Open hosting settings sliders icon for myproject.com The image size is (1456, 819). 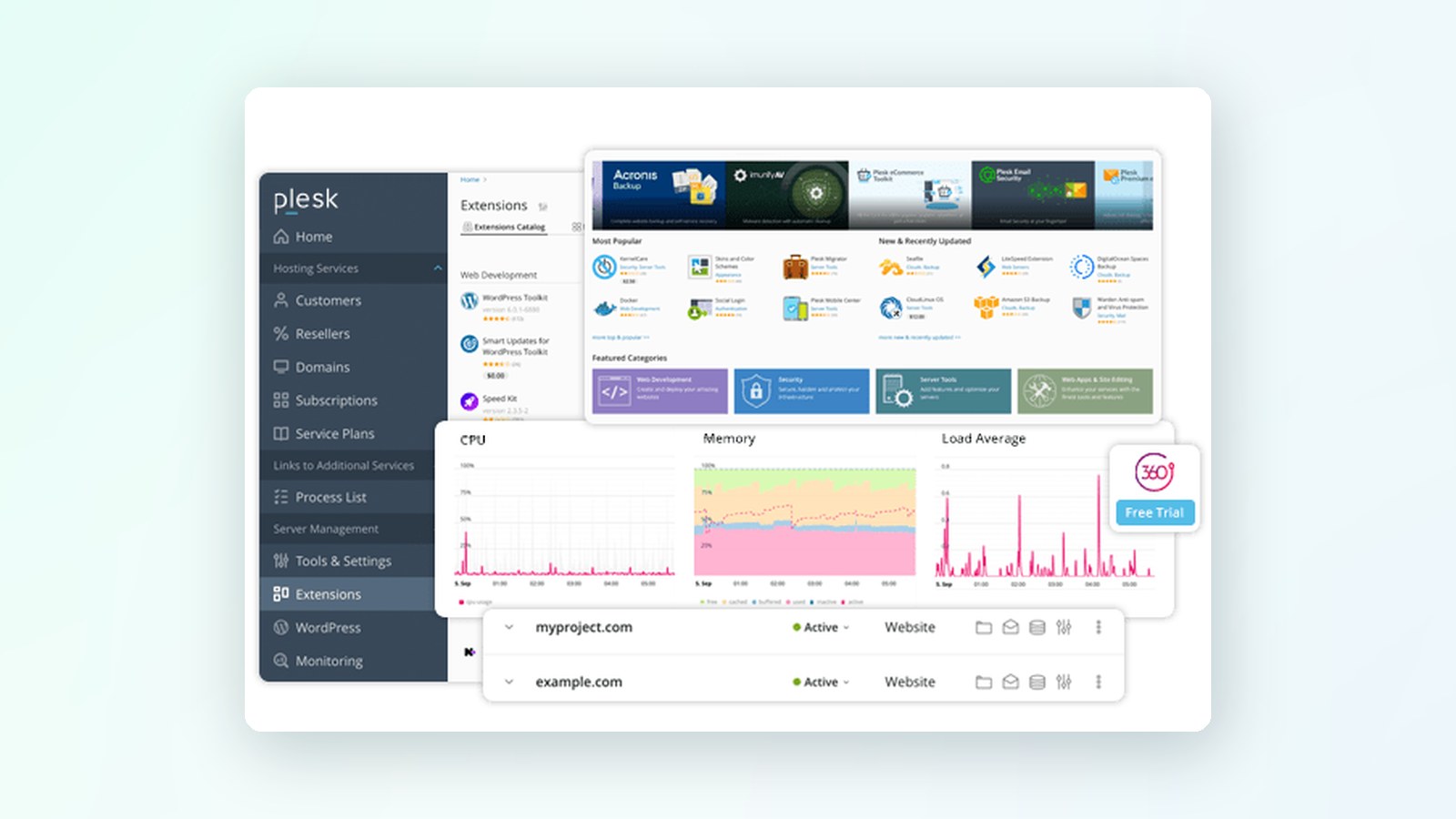(x=1064, y=627)
